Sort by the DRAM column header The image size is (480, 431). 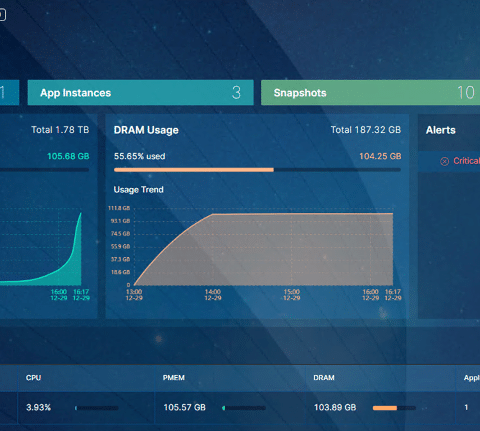324,378
